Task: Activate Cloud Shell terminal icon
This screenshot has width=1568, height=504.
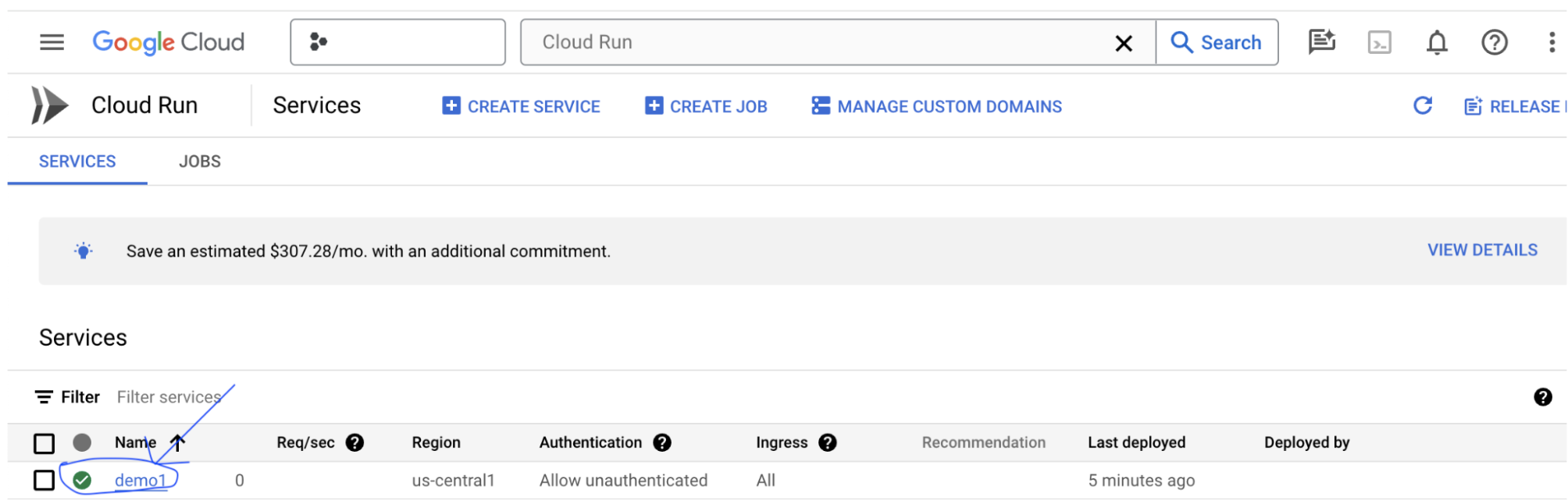Action: pos(1379,42)
